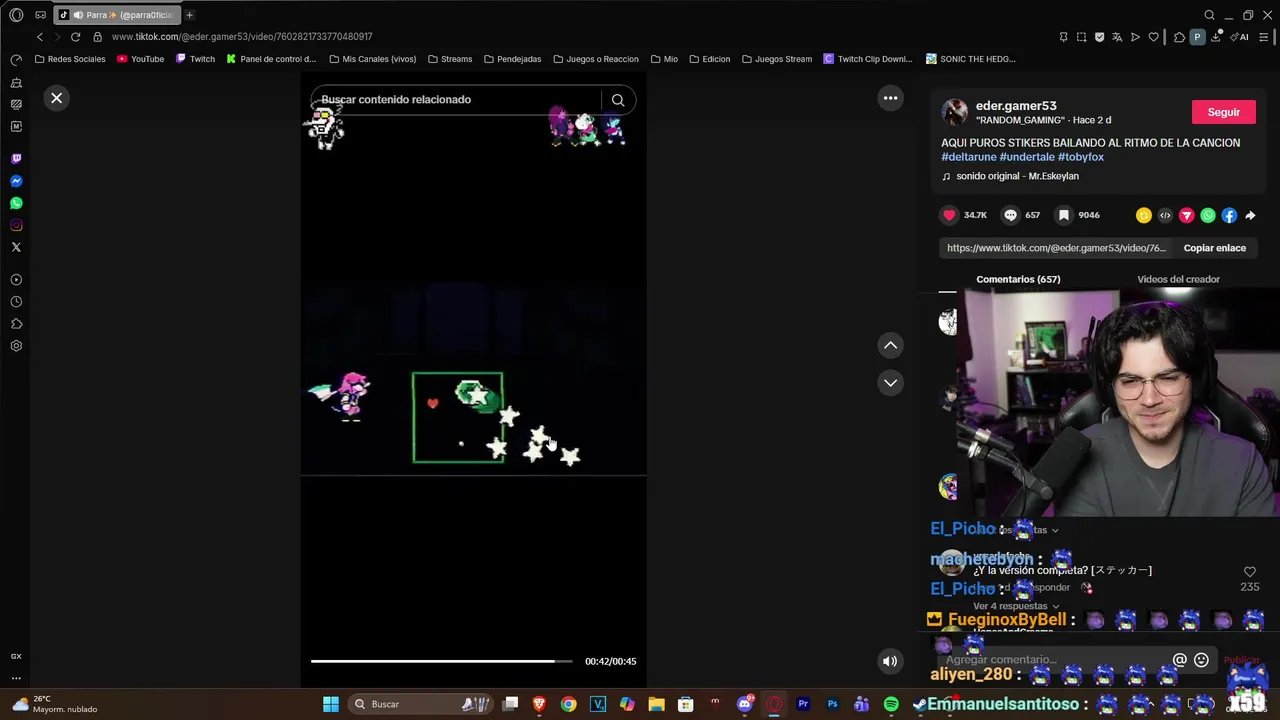The width and height of the screenshot is (1280, 720).
Task: Click the magnifier search icon on the video
Action: 618,99
